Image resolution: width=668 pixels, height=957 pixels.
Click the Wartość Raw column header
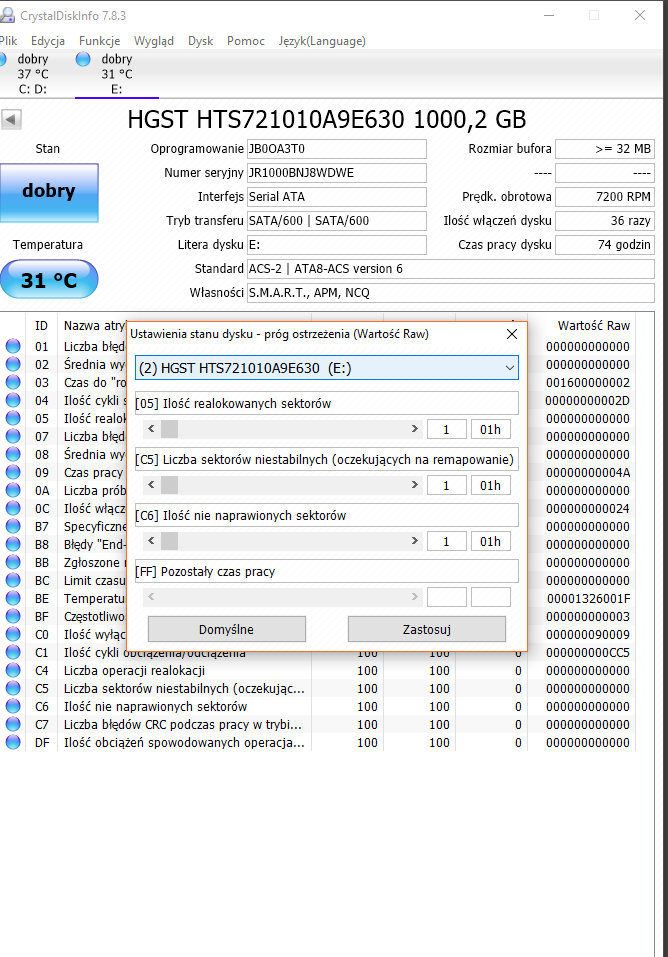(594, 326)
